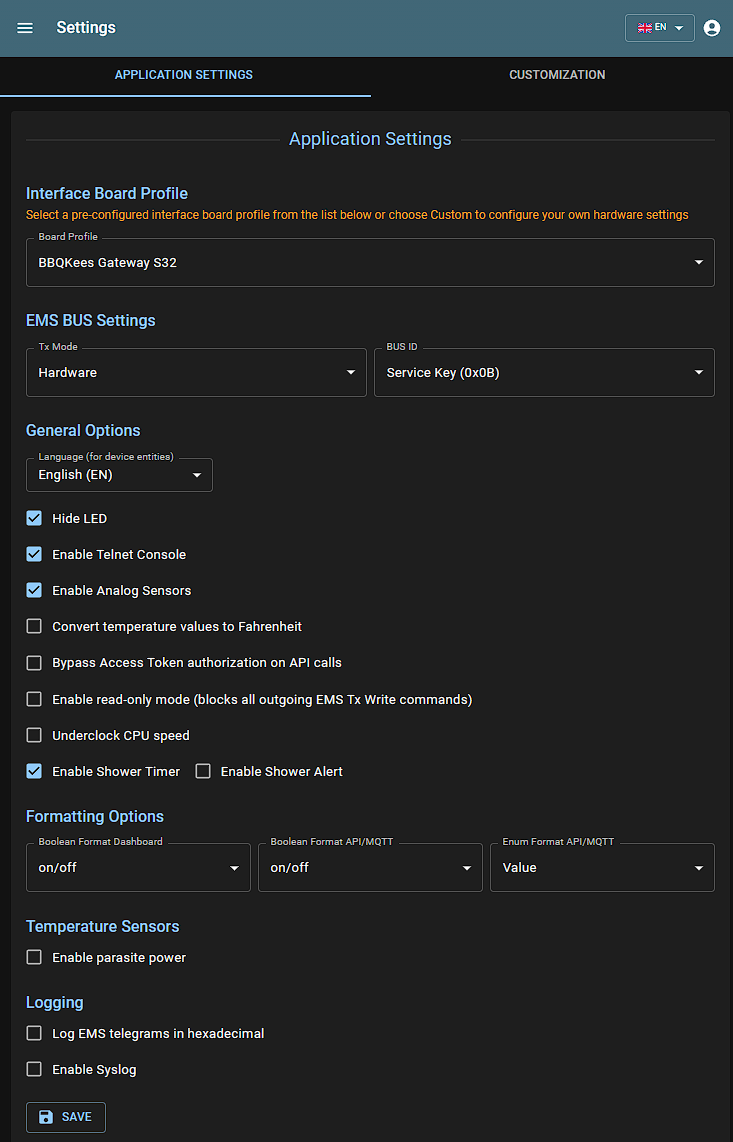Viewport: 733px width, 1142px height.
Task: Click the UK flag language icon
Action: [644, 28]
